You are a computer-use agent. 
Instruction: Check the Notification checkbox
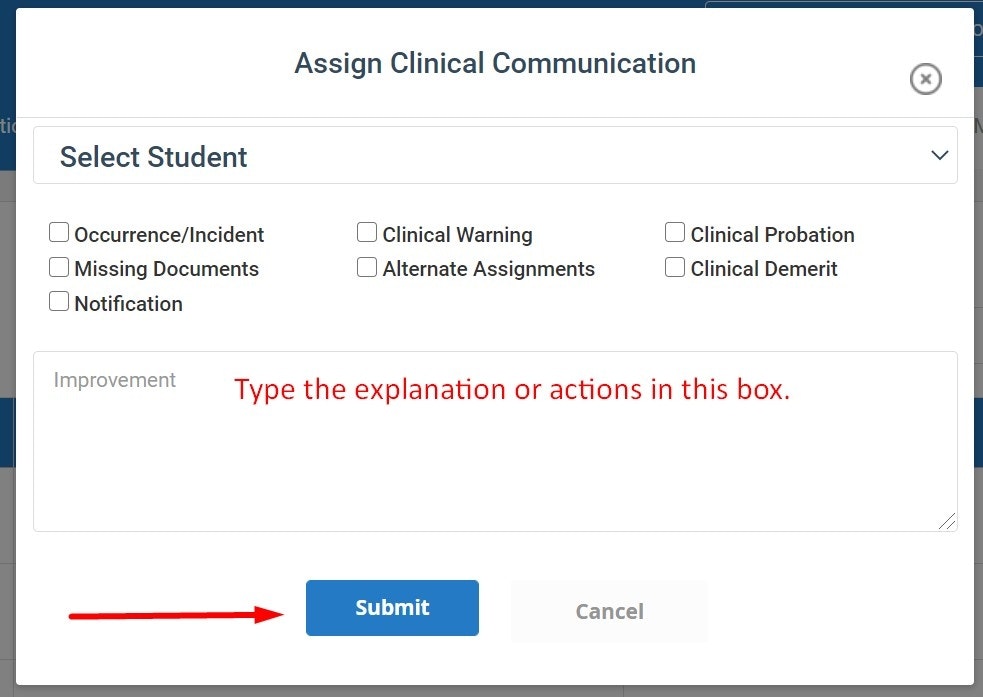[59, 301]
